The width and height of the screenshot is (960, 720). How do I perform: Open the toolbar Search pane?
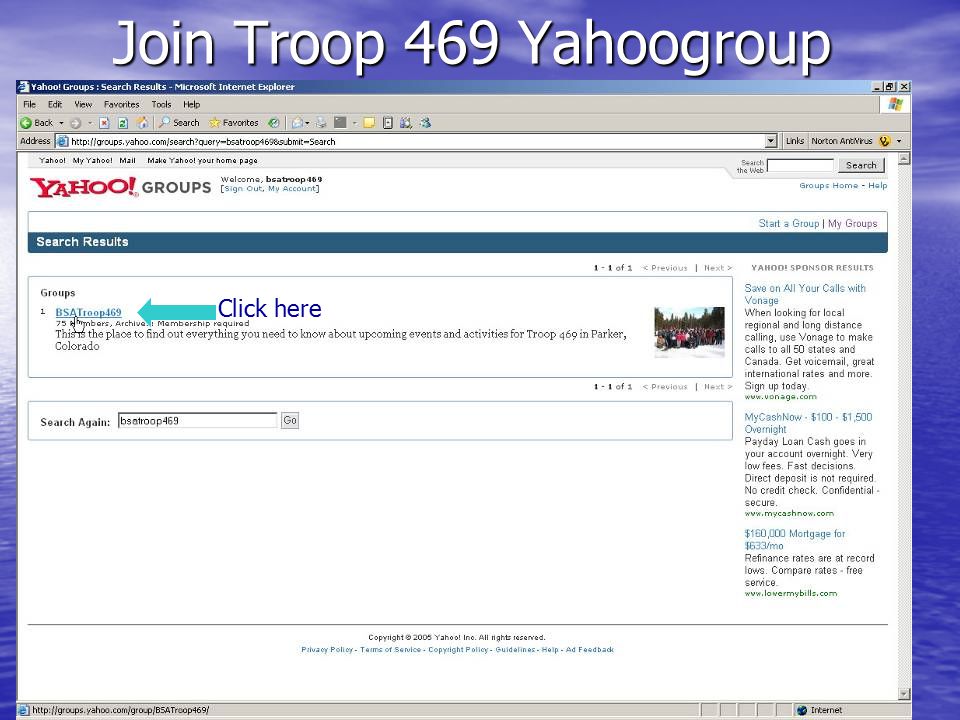(x=179, y=123)
